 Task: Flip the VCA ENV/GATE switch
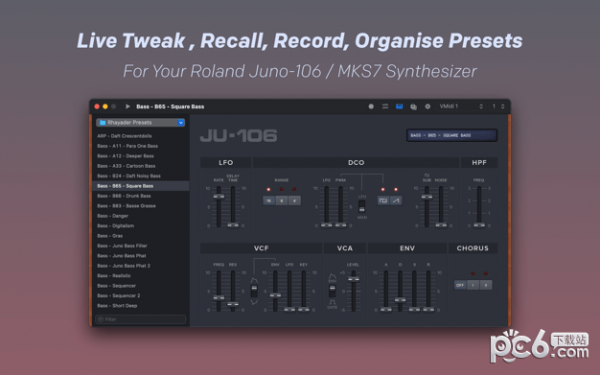pyautogui.click(x=332, y=291)
